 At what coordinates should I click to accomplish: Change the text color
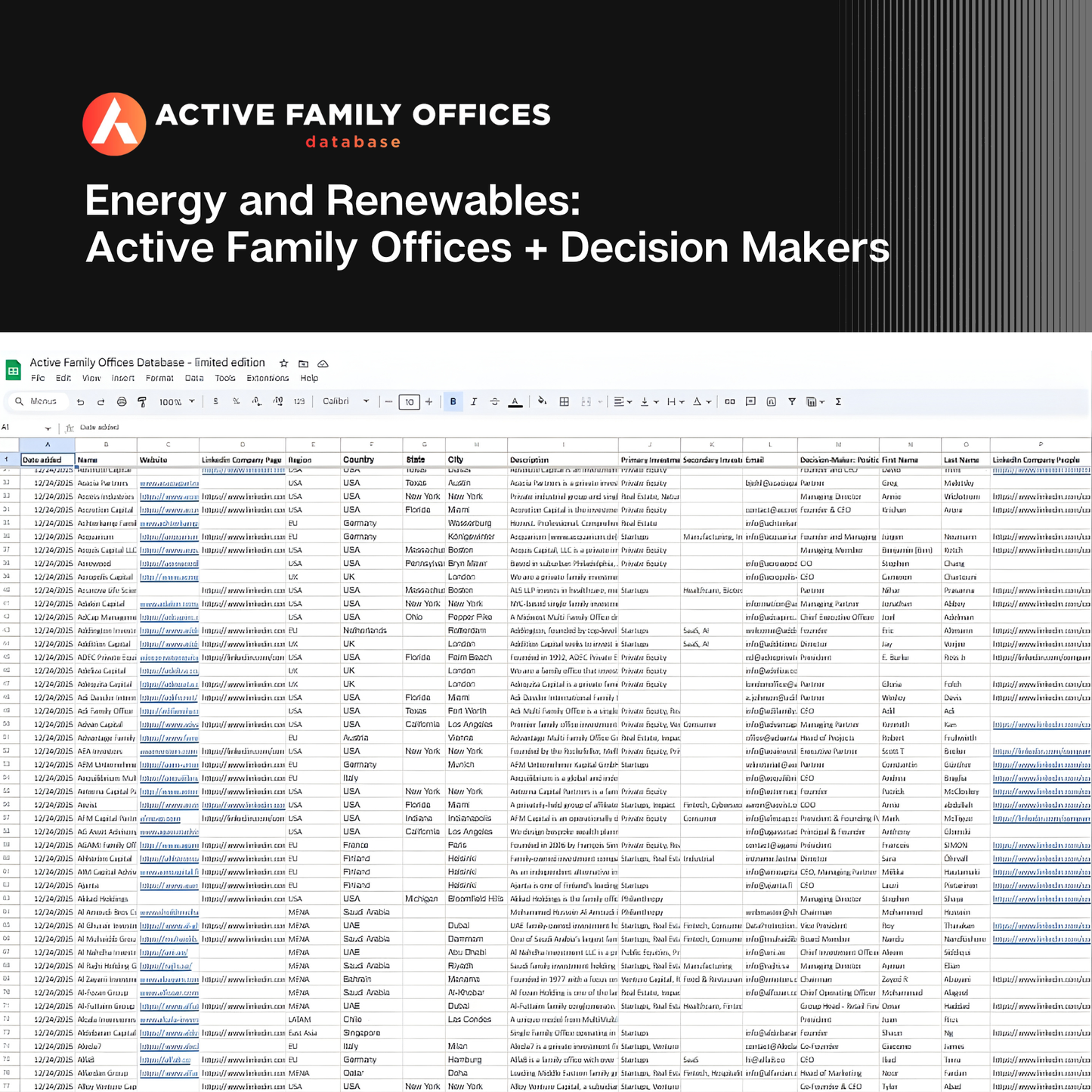(515, 401)
